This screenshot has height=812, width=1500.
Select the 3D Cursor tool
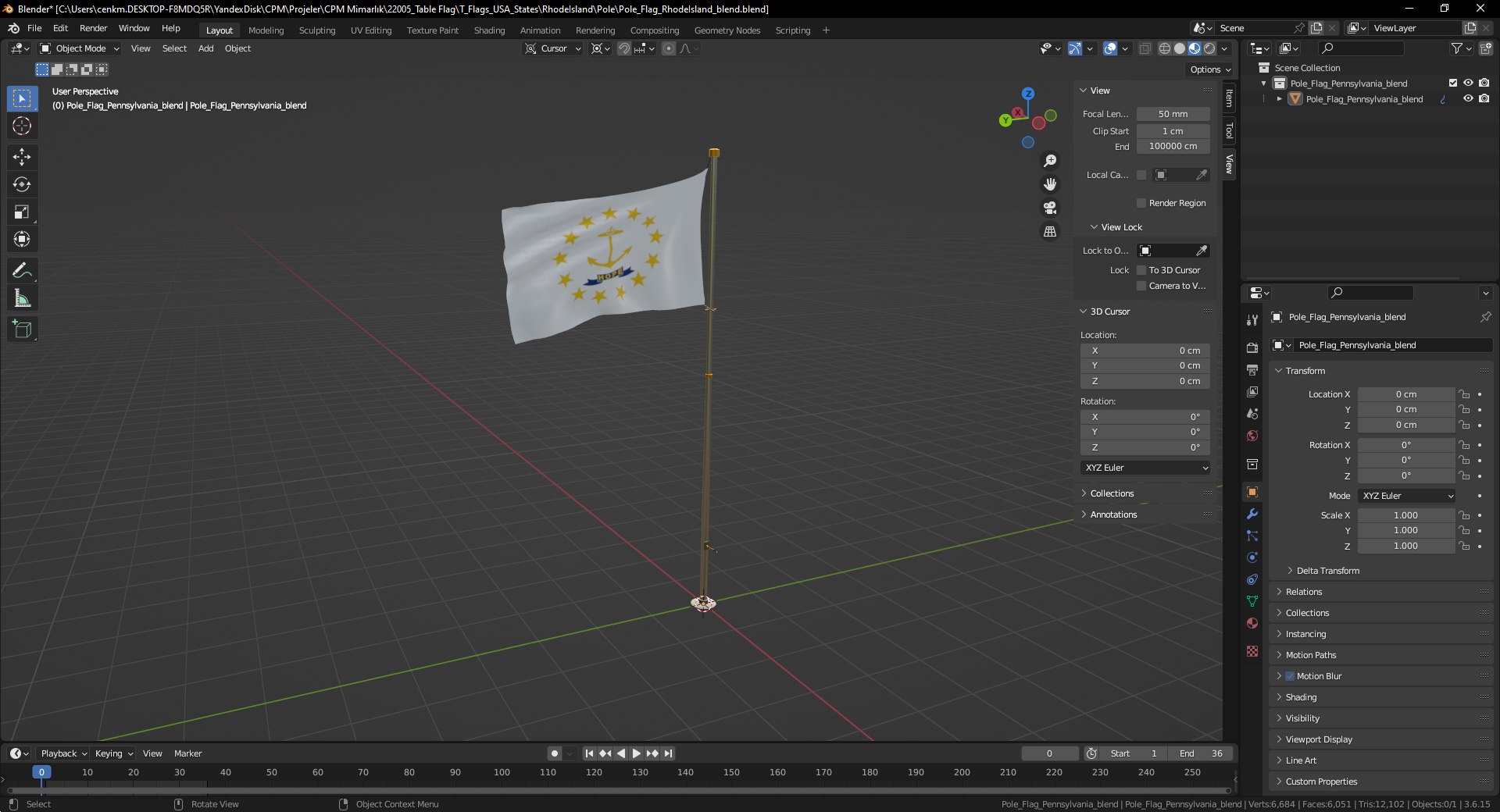[x=22, y=126]
